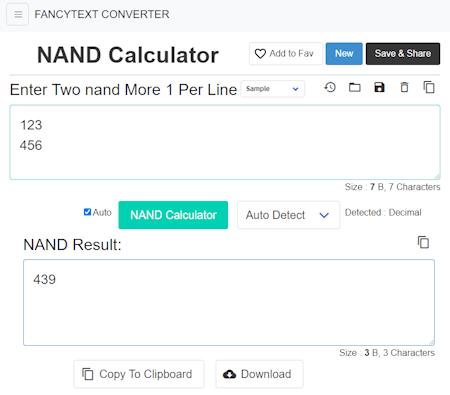Click the heart icon in Add to Fav
Screen dimensions: 450x395
(260, 54)
